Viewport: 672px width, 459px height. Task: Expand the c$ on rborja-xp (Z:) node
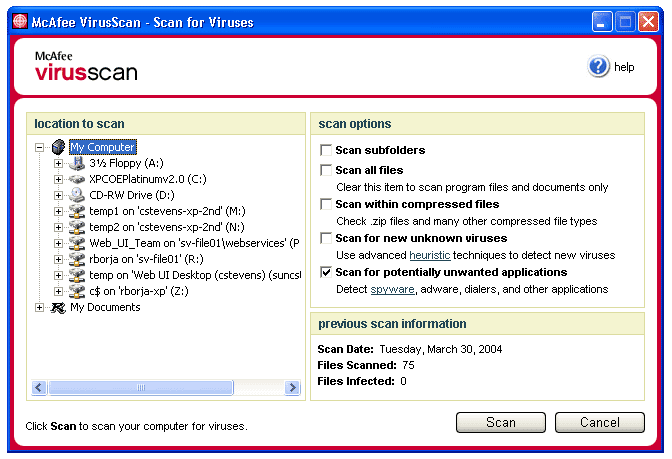click(58, 291)
